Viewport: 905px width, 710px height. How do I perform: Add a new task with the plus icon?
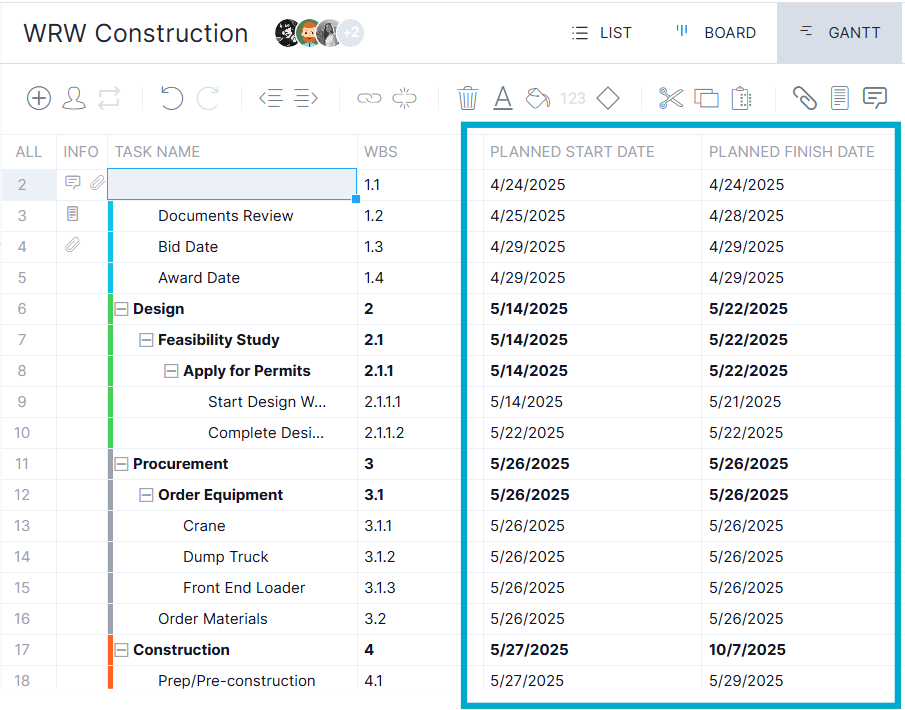coord(38,98)
